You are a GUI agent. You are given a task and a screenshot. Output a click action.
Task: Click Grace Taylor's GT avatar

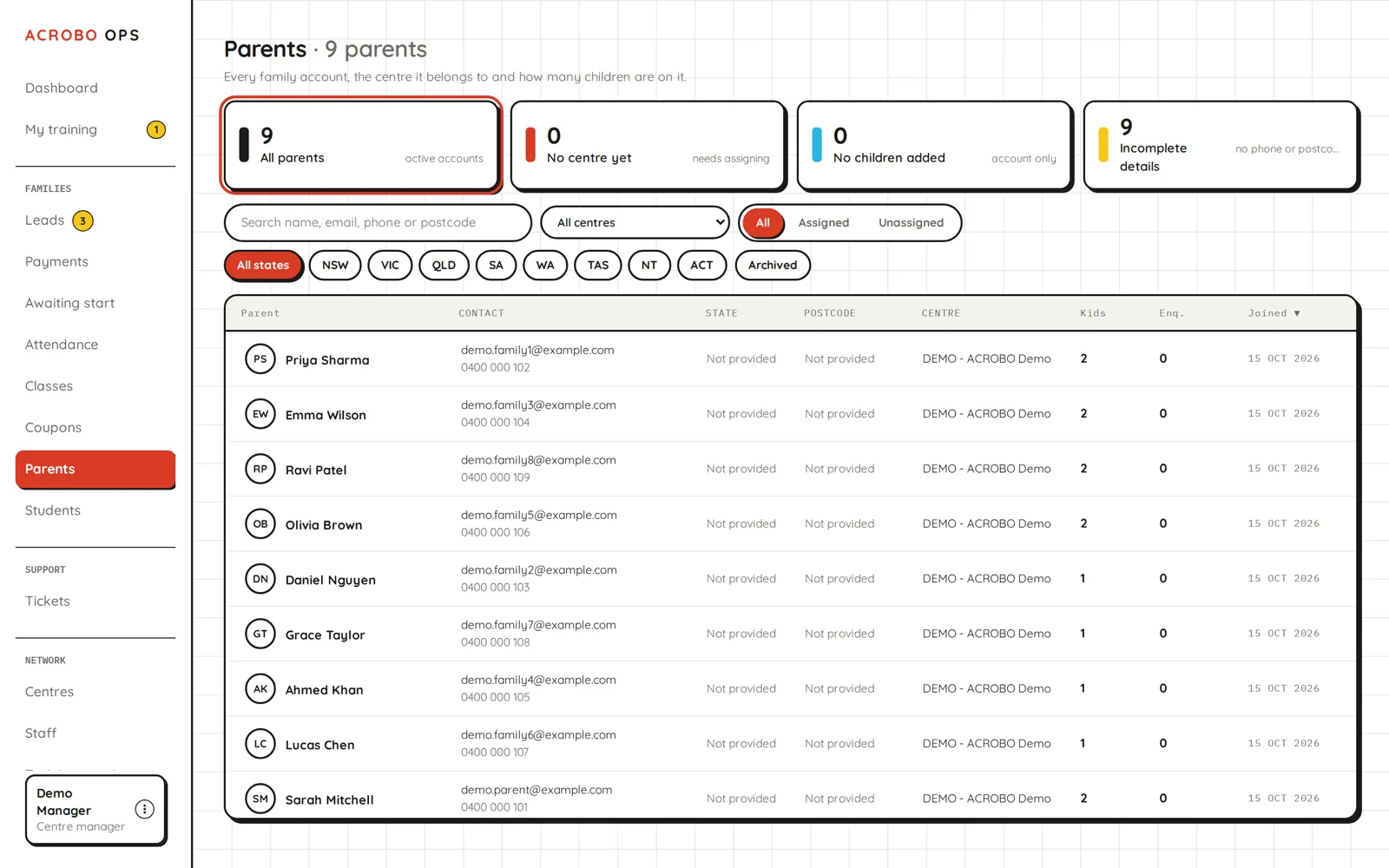pyautogui.click(x=260, y=634)
